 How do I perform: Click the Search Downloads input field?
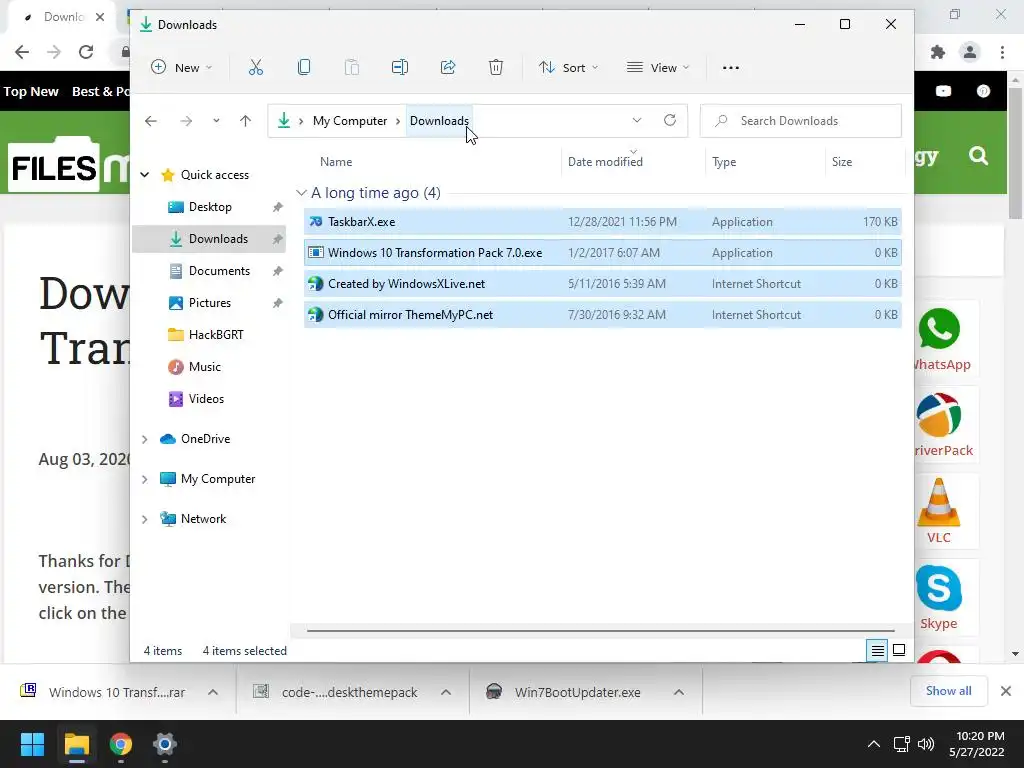click(801, 121)
